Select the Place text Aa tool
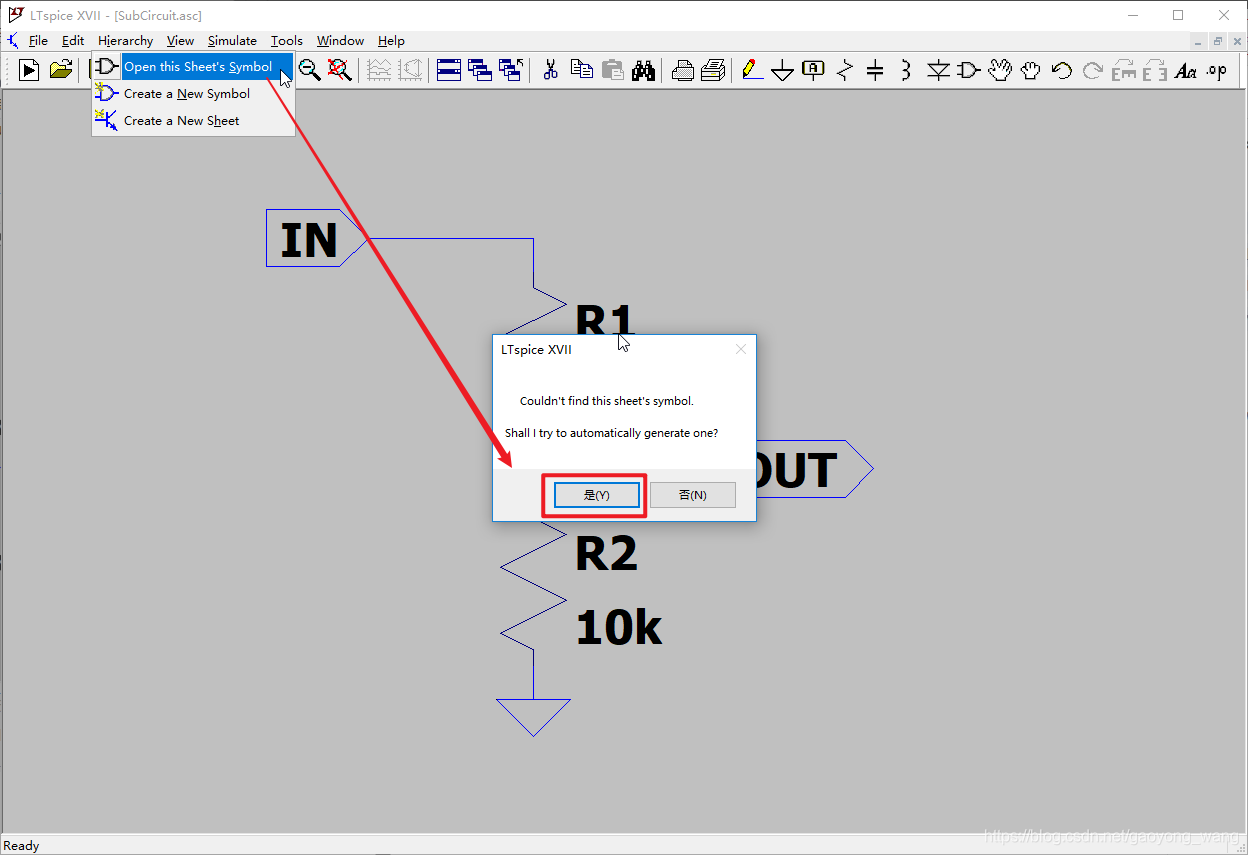 click(1185, 70)
